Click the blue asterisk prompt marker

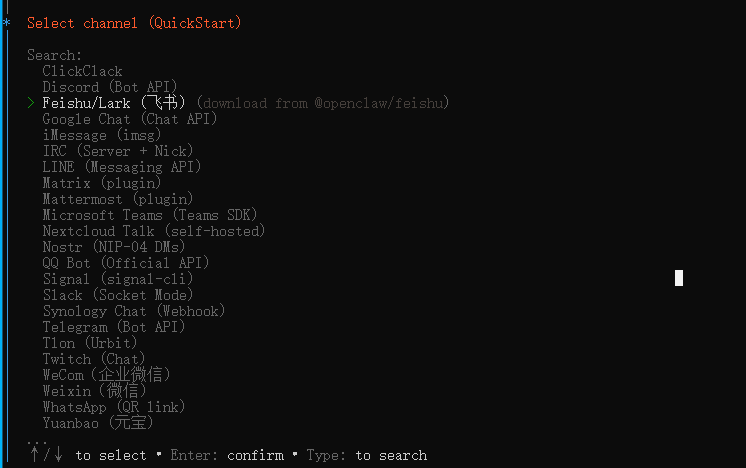click(x=7, y=22)
